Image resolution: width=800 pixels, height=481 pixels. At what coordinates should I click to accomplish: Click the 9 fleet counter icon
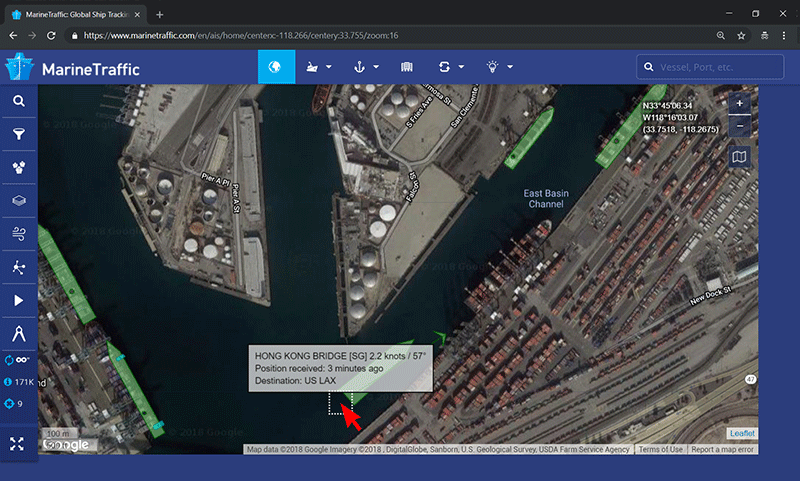pos(13,404)
